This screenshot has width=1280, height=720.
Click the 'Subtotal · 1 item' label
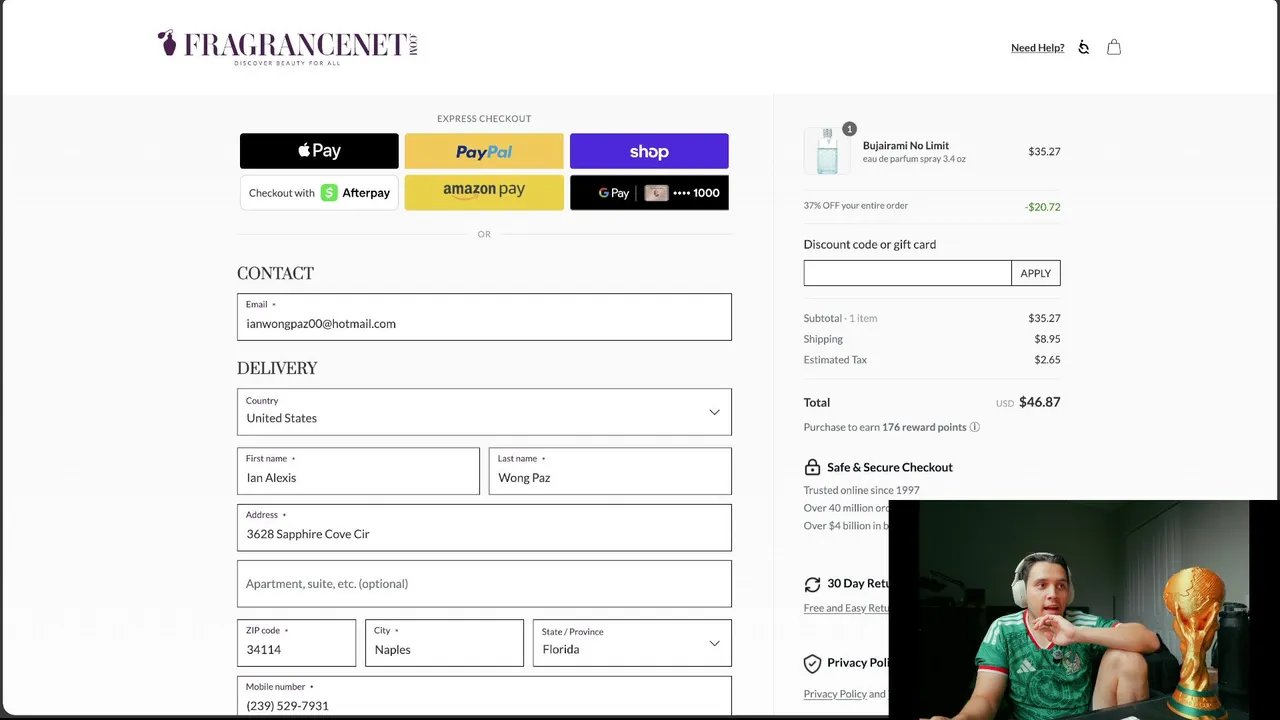click(x=840, y=318)
